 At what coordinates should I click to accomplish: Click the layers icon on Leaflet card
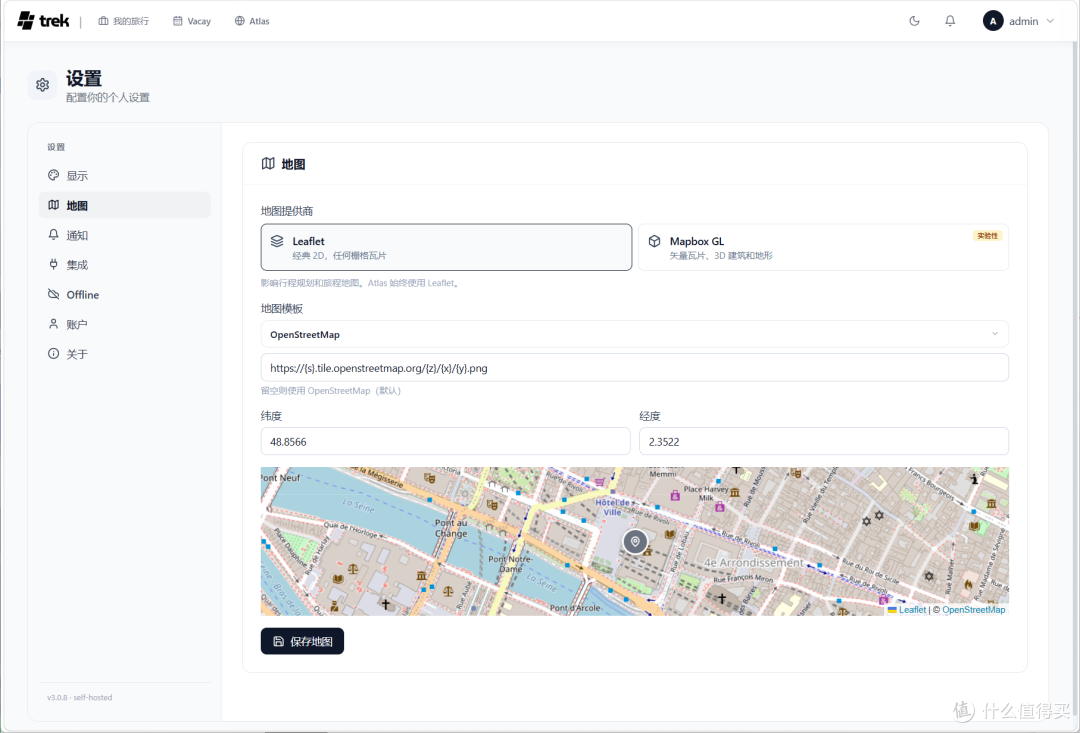click(277, 241)
